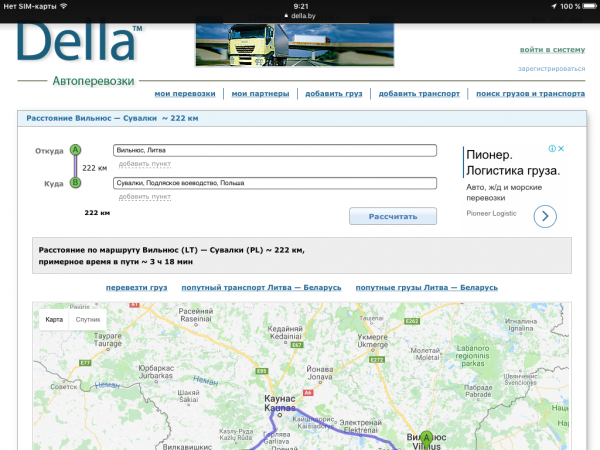Click the green origin marker A icon

(75, 150)
